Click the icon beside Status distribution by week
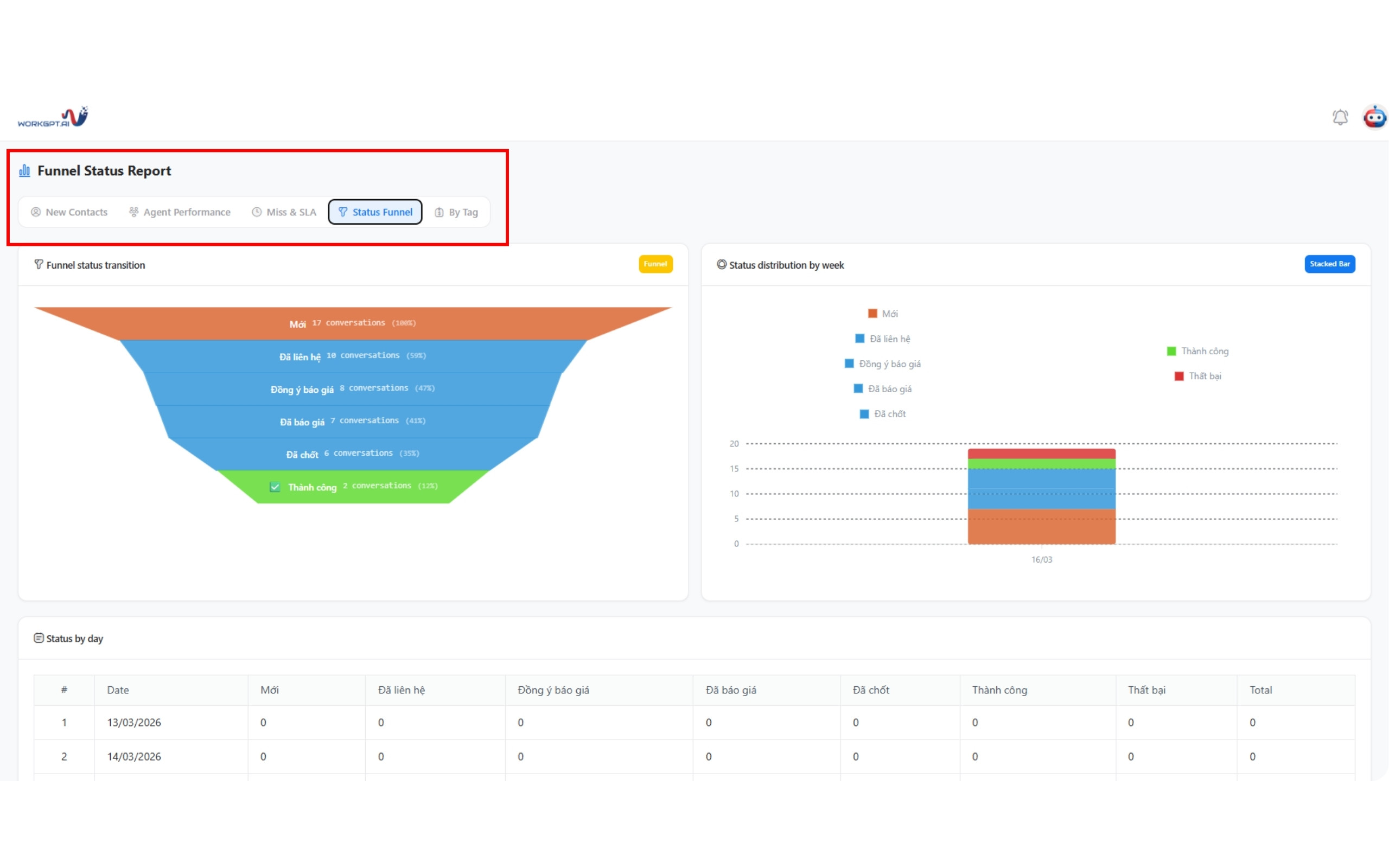This screenshot has height=868, width=1389. [721, 265]
